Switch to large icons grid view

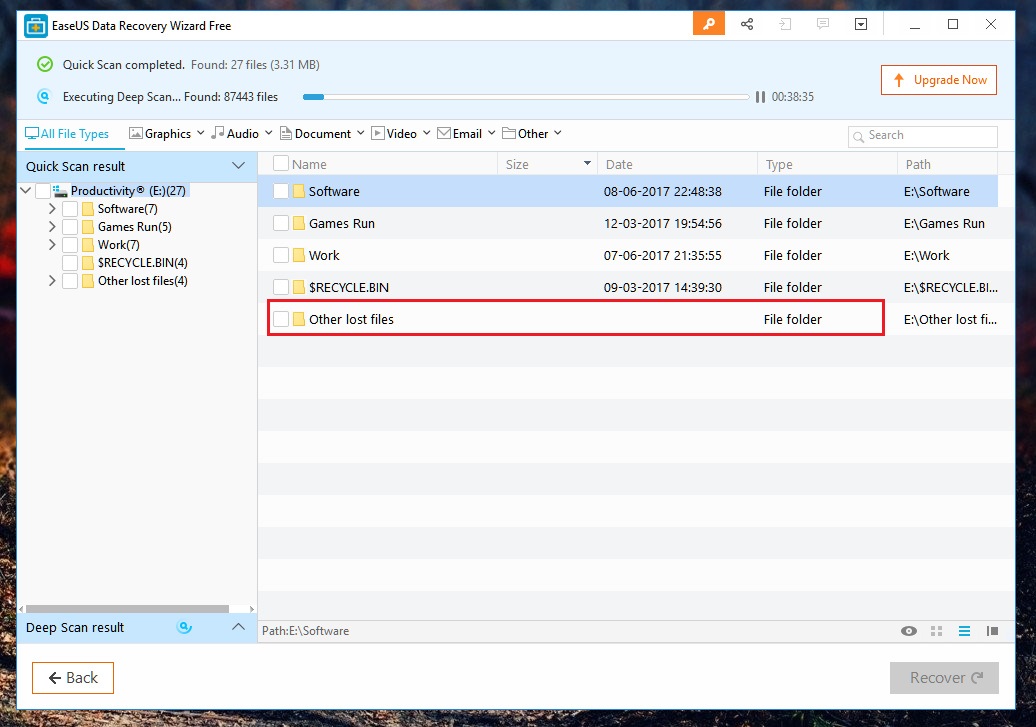tap(936, 631)
